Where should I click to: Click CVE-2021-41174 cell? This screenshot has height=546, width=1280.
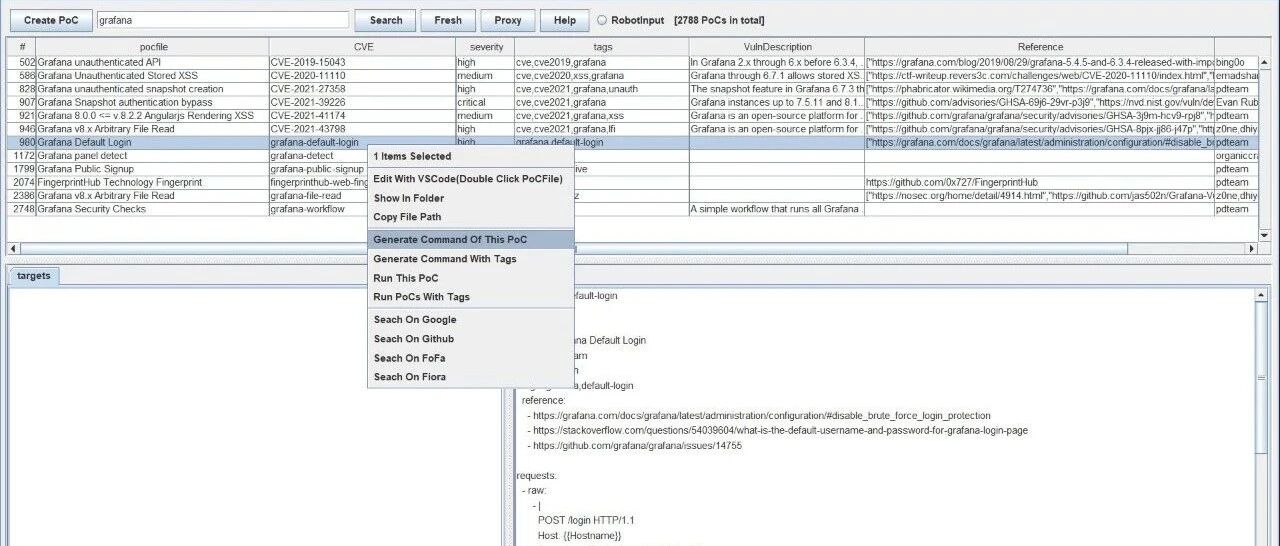click(x=363, y=116)
